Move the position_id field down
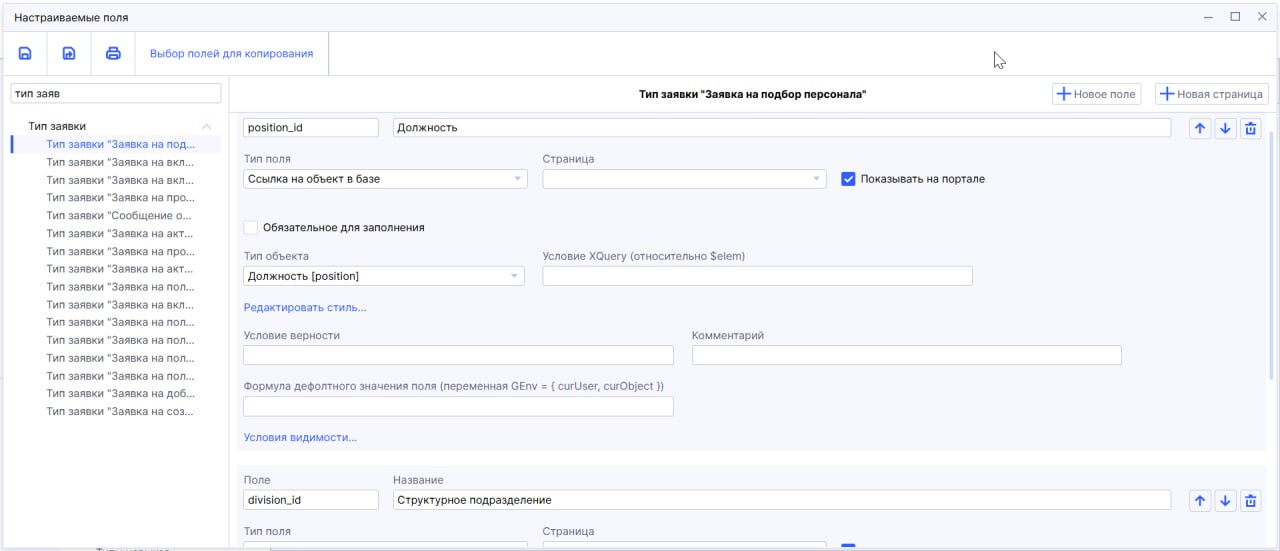The height and width of the screenshot is (551, 1280). coord(1225,128)
